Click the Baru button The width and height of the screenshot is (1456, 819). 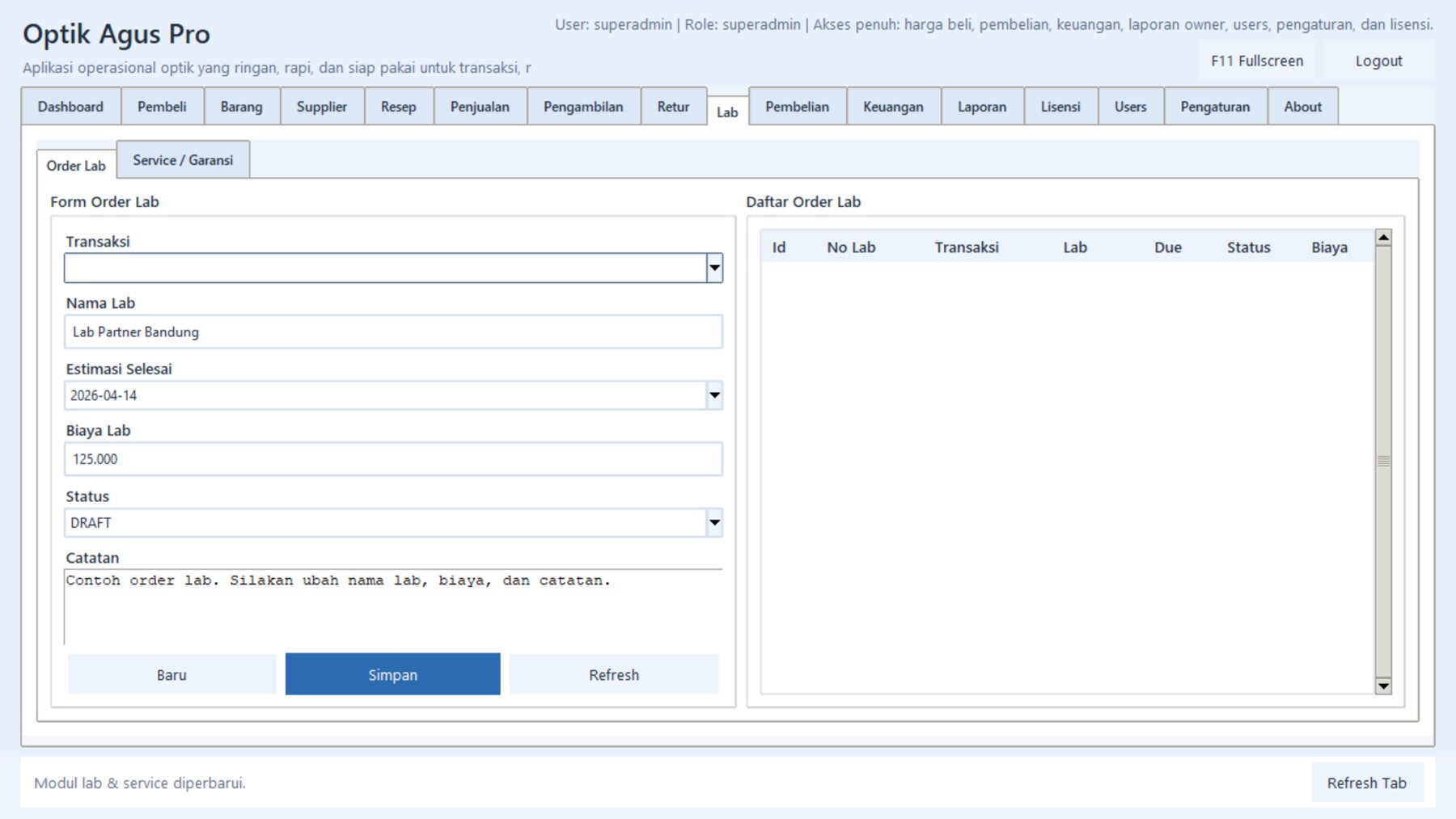[x=171, y=674]
